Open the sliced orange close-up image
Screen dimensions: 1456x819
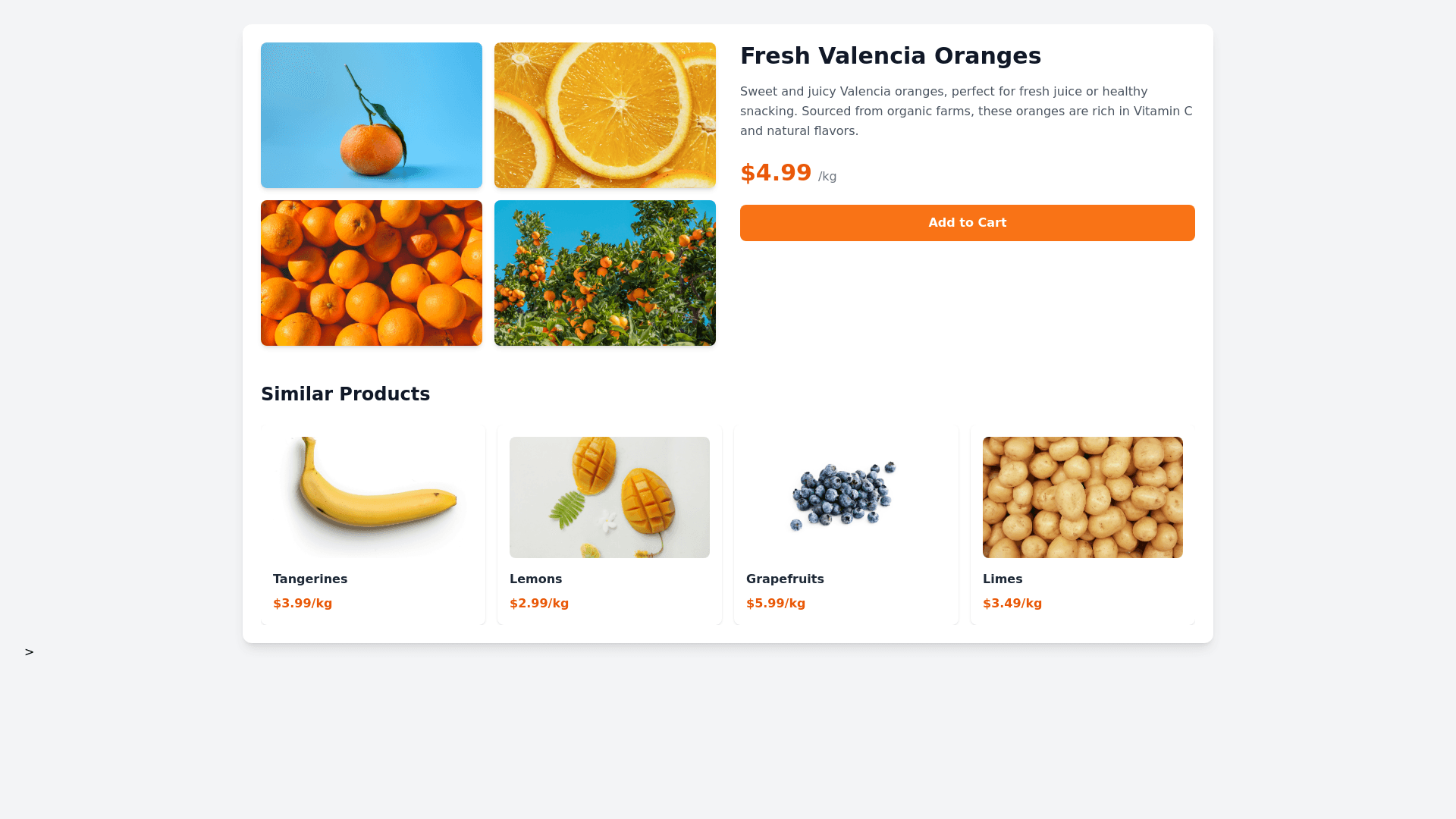pos(605,115)
